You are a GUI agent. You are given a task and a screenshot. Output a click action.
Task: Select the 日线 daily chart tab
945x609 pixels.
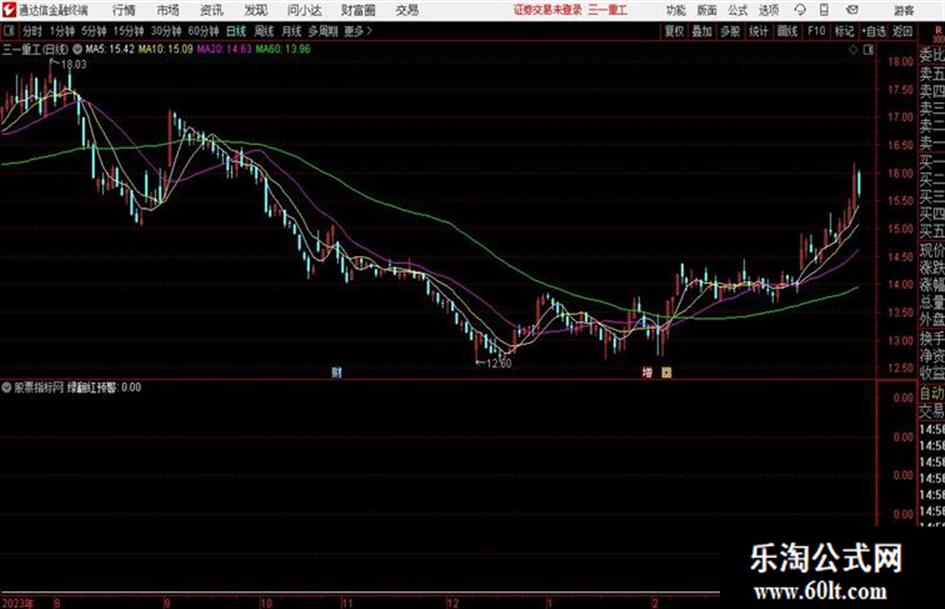coord(236,31)
